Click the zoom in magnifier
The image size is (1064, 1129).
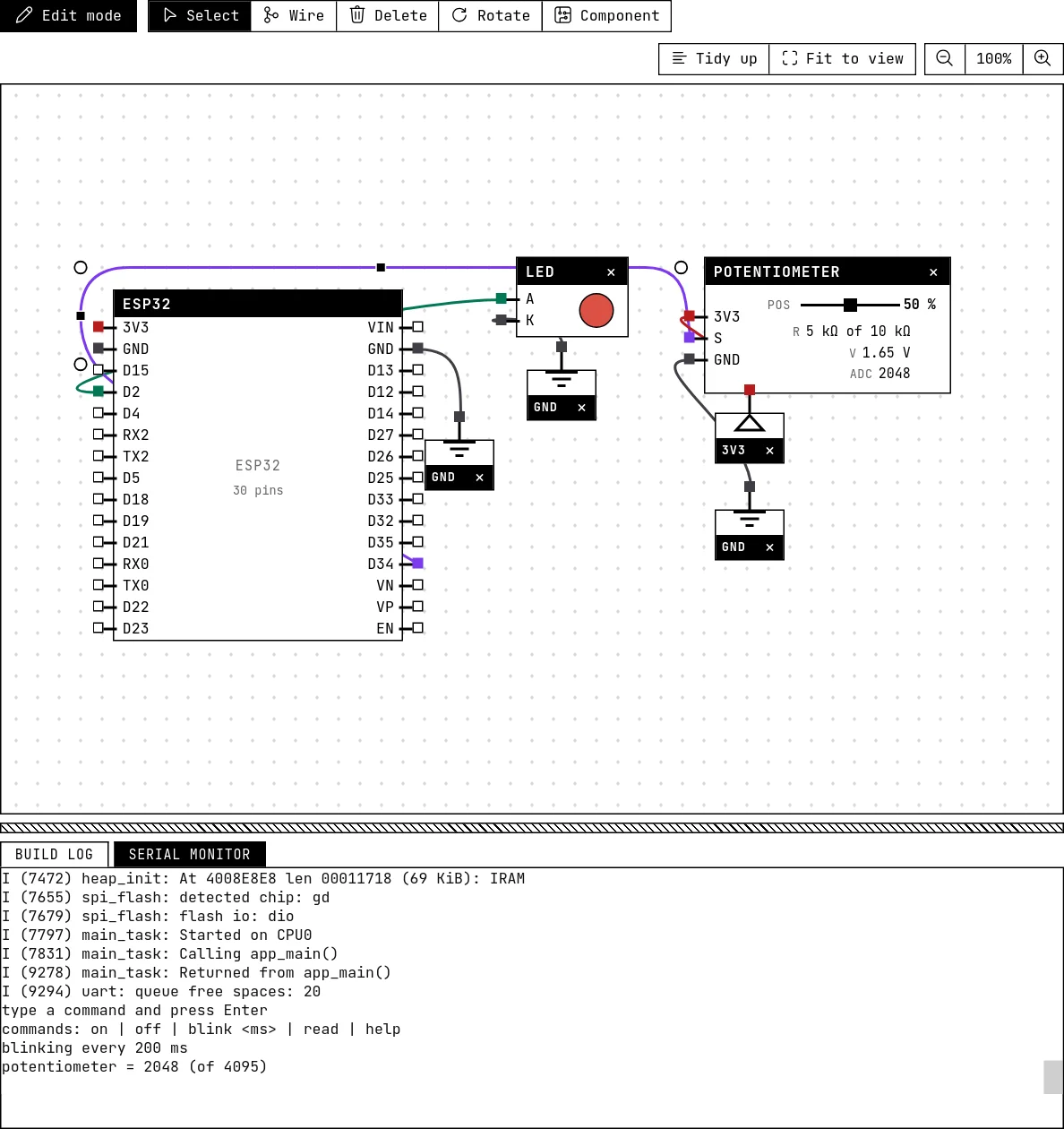(x=1043, y=58)
